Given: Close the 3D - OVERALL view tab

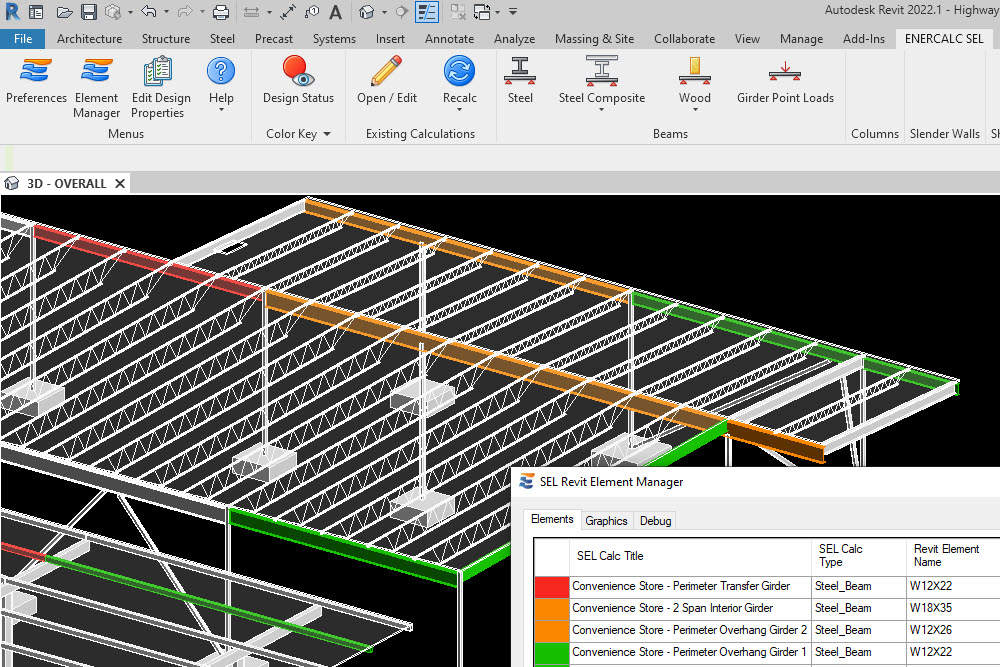Looking at the screenshot, I should click(x=120, y=184).
